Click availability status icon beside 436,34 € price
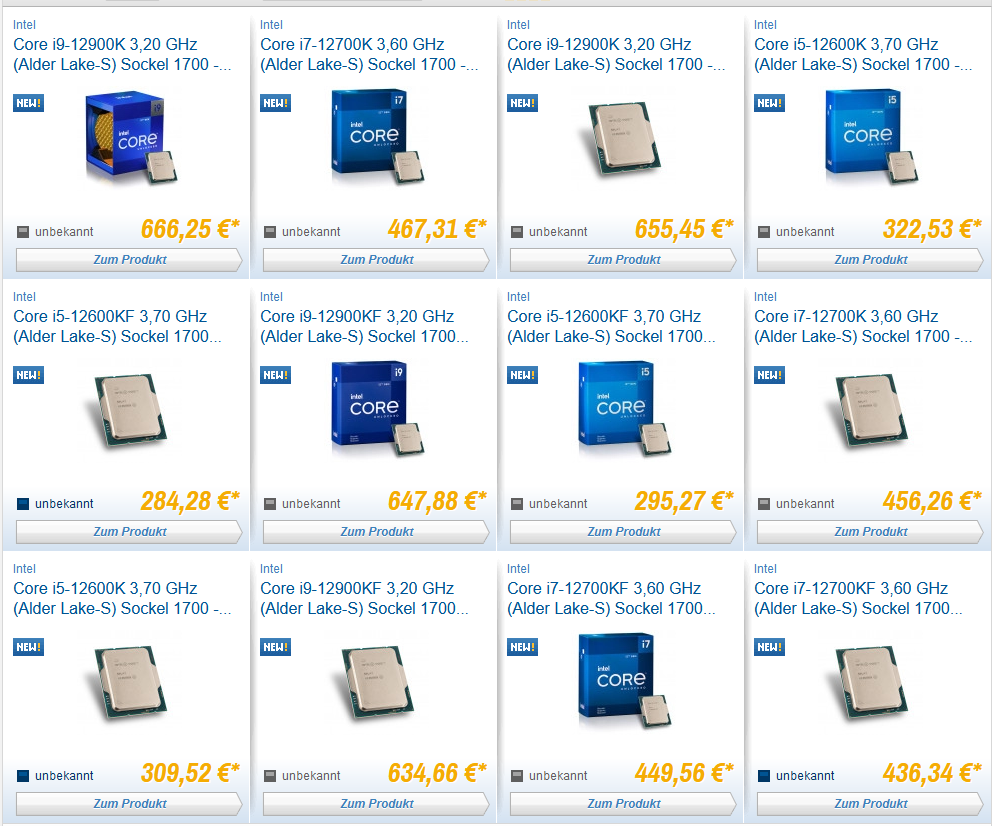The width and height of the screenshot is (992, 826). (764, 776)
